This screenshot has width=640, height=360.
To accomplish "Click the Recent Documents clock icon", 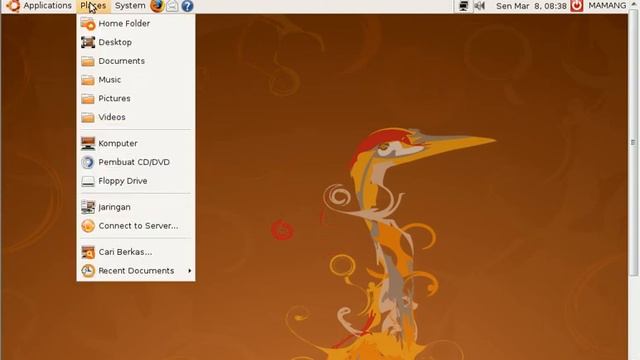I will [x=88, y=271].
